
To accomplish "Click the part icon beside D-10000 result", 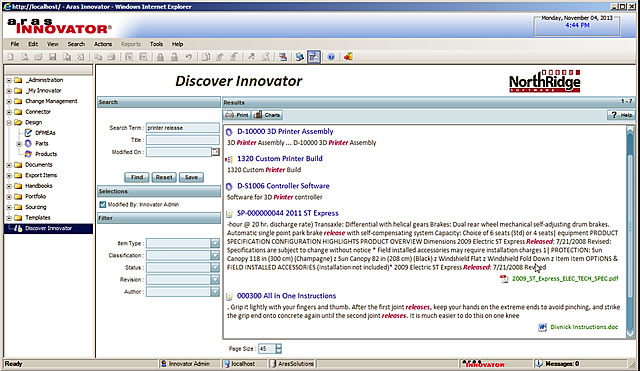I will [x=229, y=132].
